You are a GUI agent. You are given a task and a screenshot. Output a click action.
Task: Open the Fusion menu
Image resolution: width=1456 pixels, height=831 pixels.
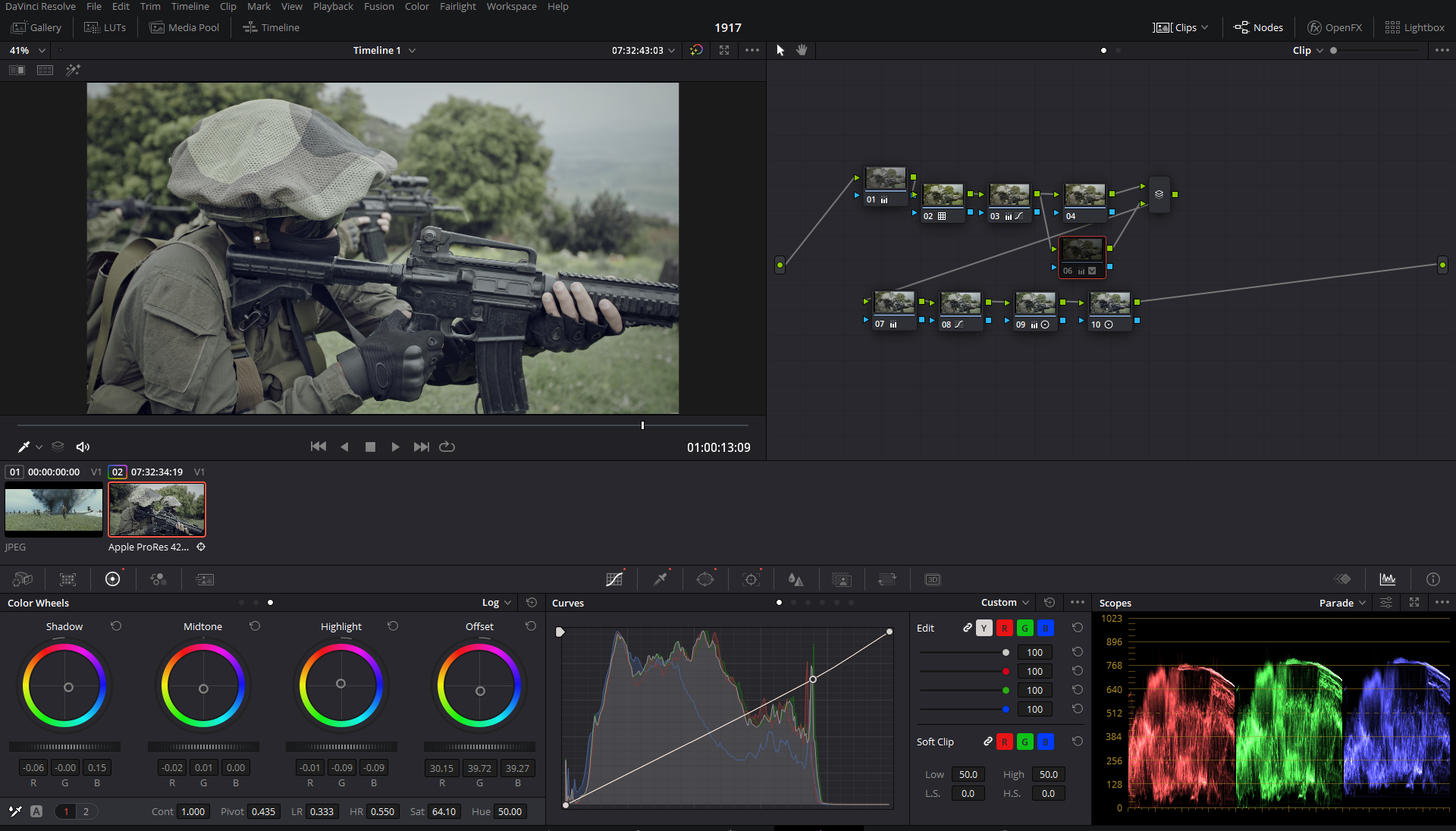tap(378, 6)
